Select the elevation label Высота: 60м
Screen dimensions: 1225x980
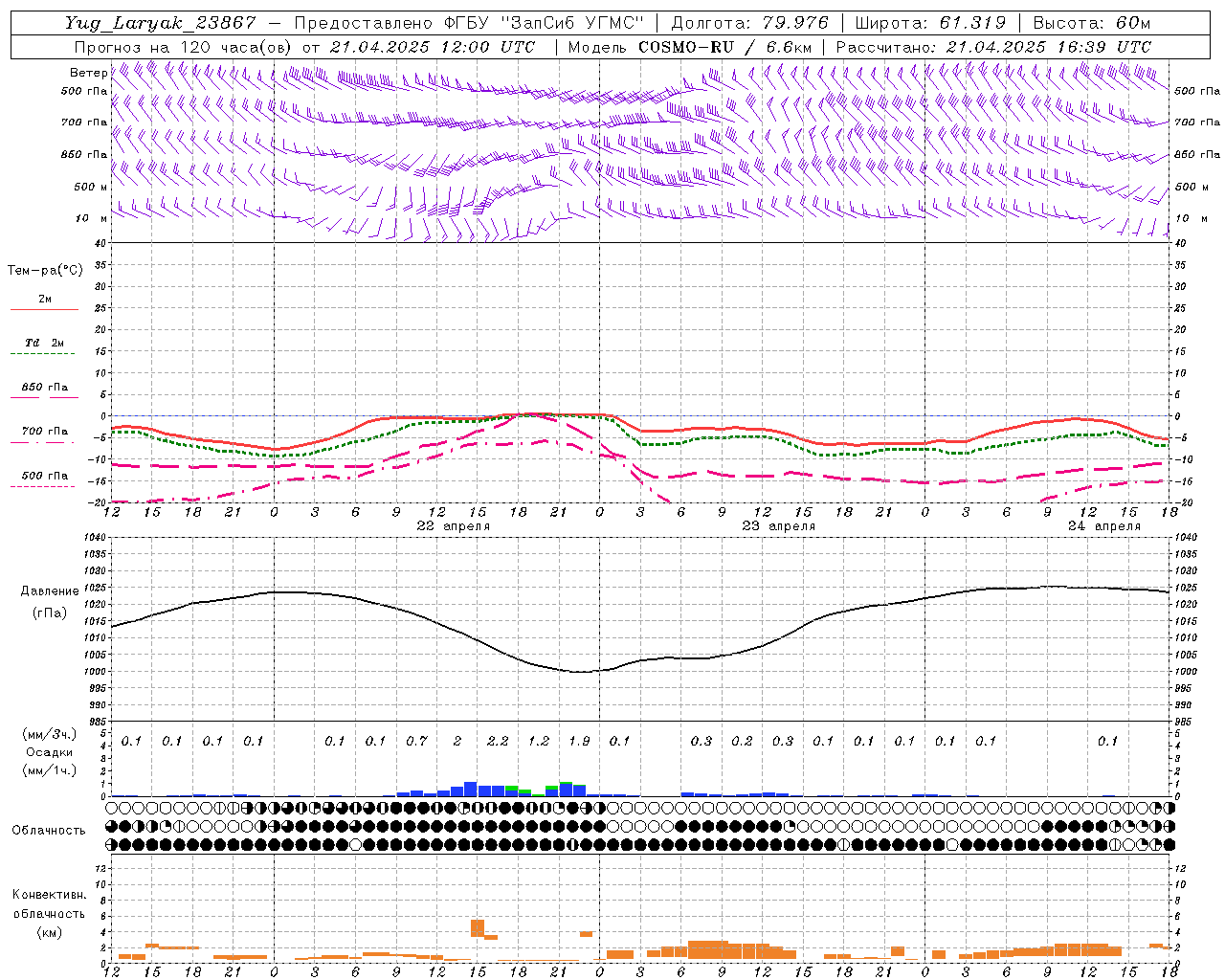coord(1091,23)
